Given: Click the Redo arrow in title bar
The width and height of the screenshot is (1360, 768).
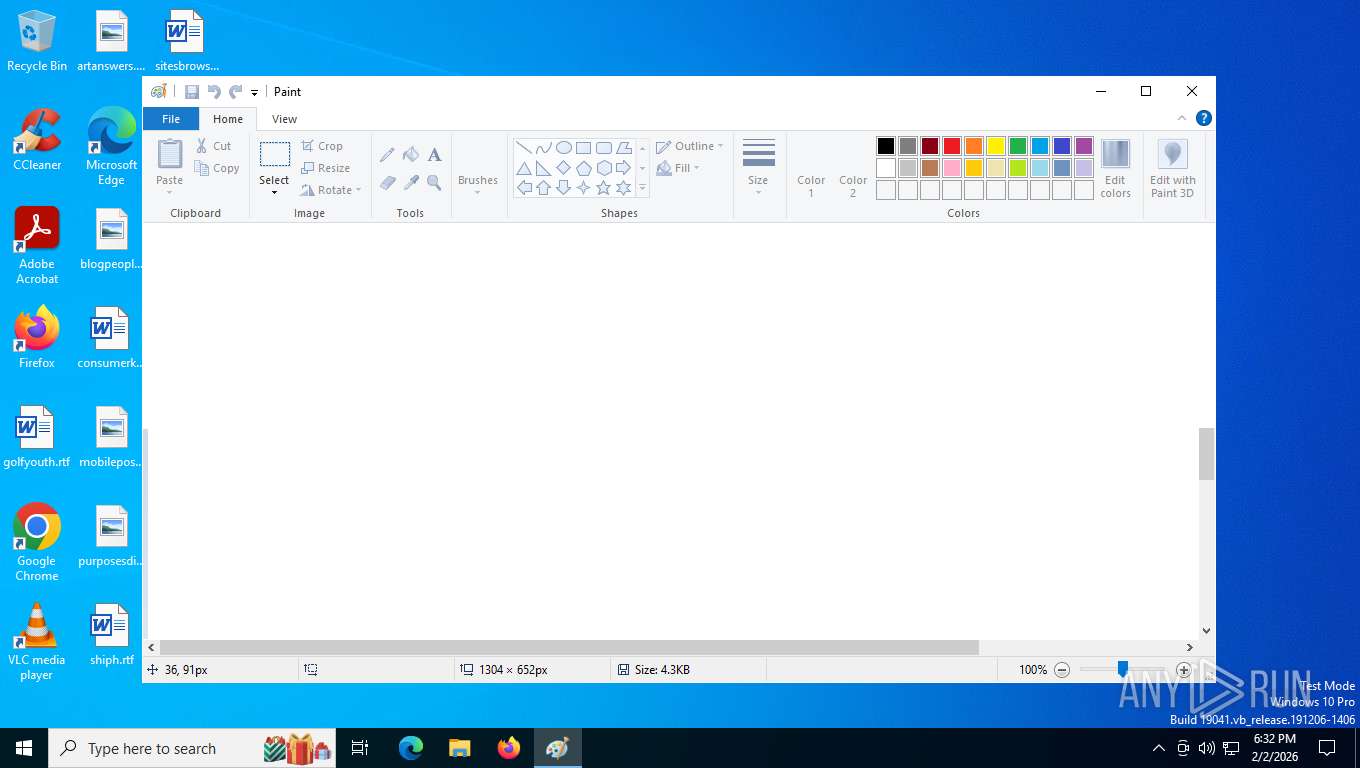Looking at the screenshot, I should pos(236,92).
